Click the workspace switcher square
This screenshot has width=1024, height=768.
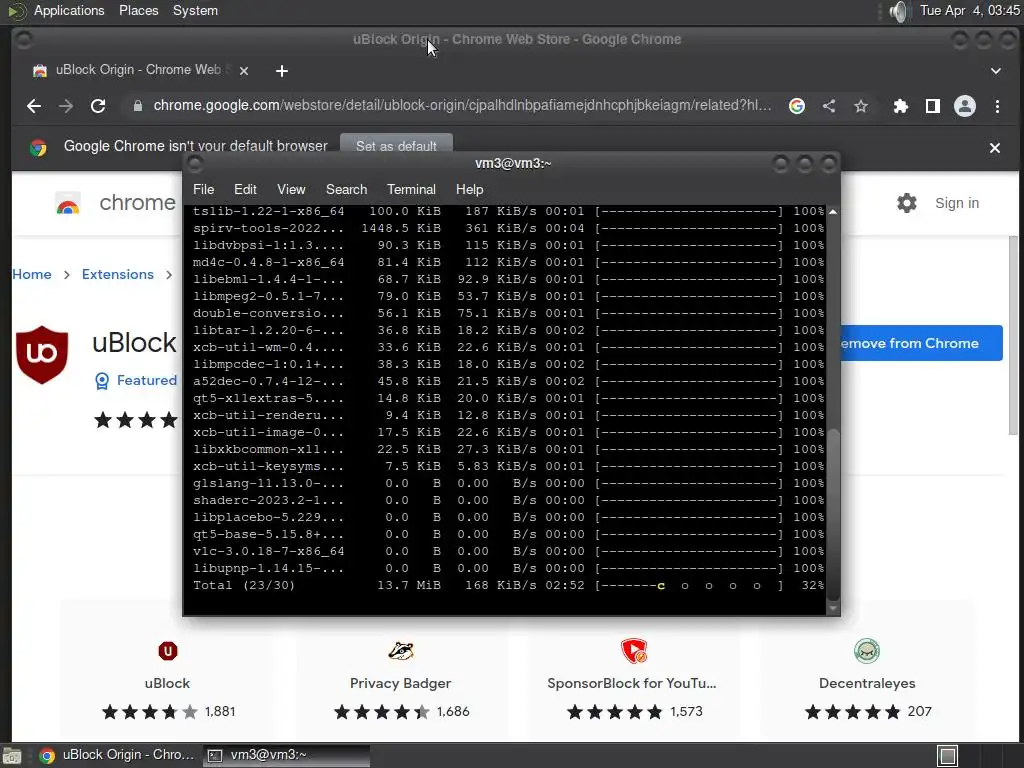pos(947,756)
